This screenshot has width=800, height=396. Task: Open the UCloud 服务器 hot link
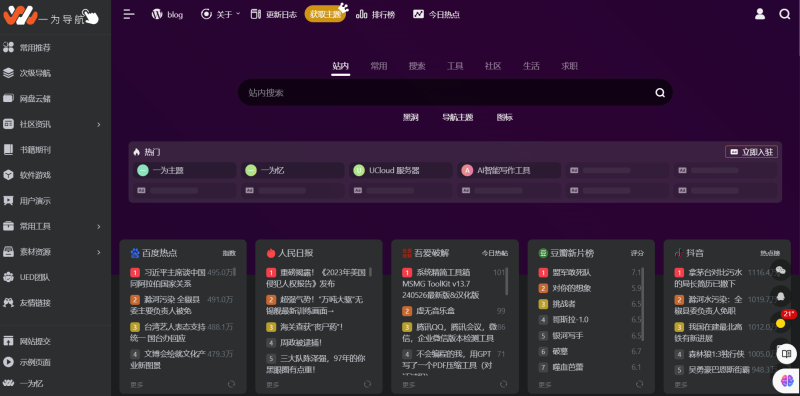point(401,170)
